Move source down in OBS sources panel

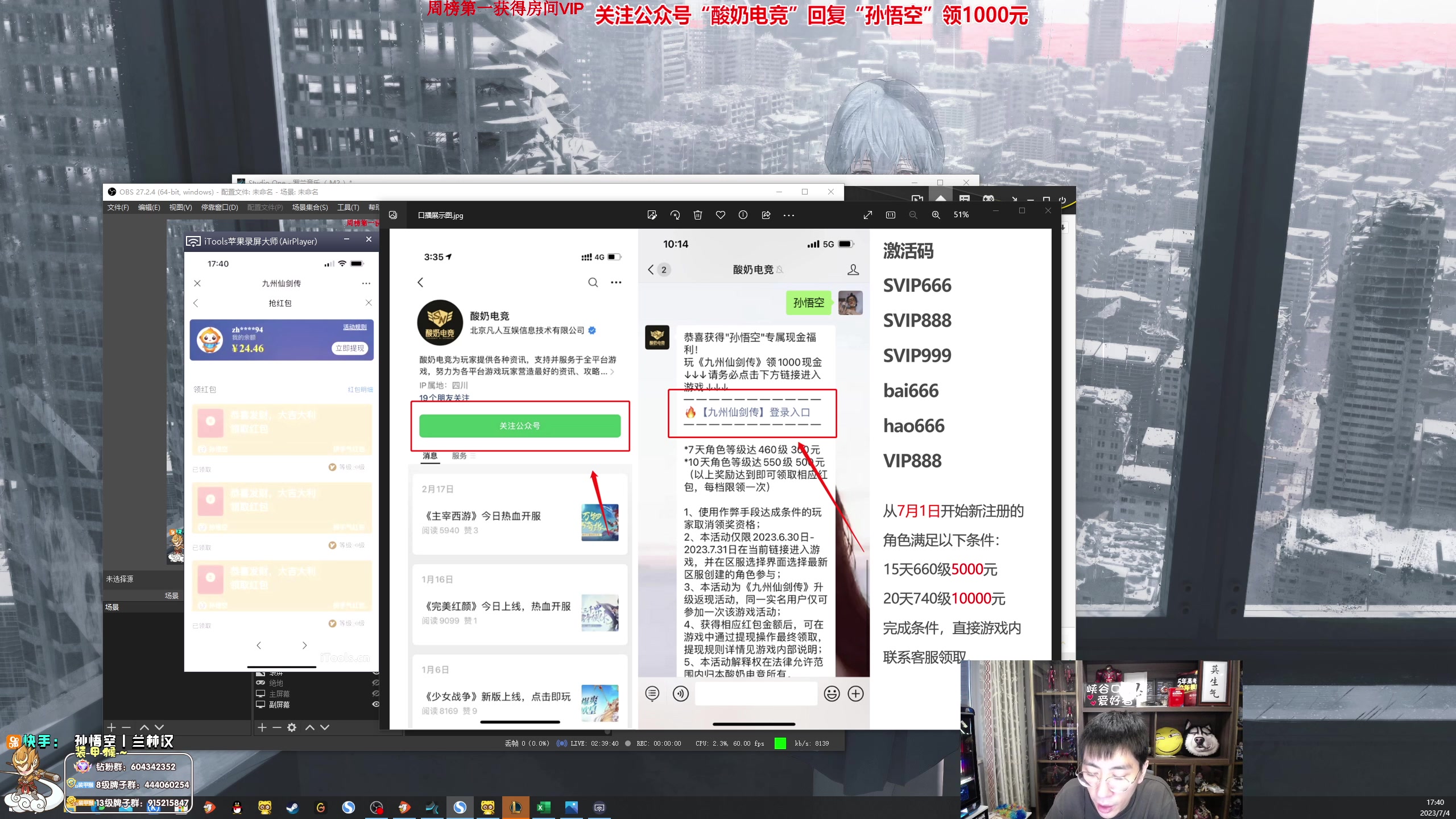325,727
